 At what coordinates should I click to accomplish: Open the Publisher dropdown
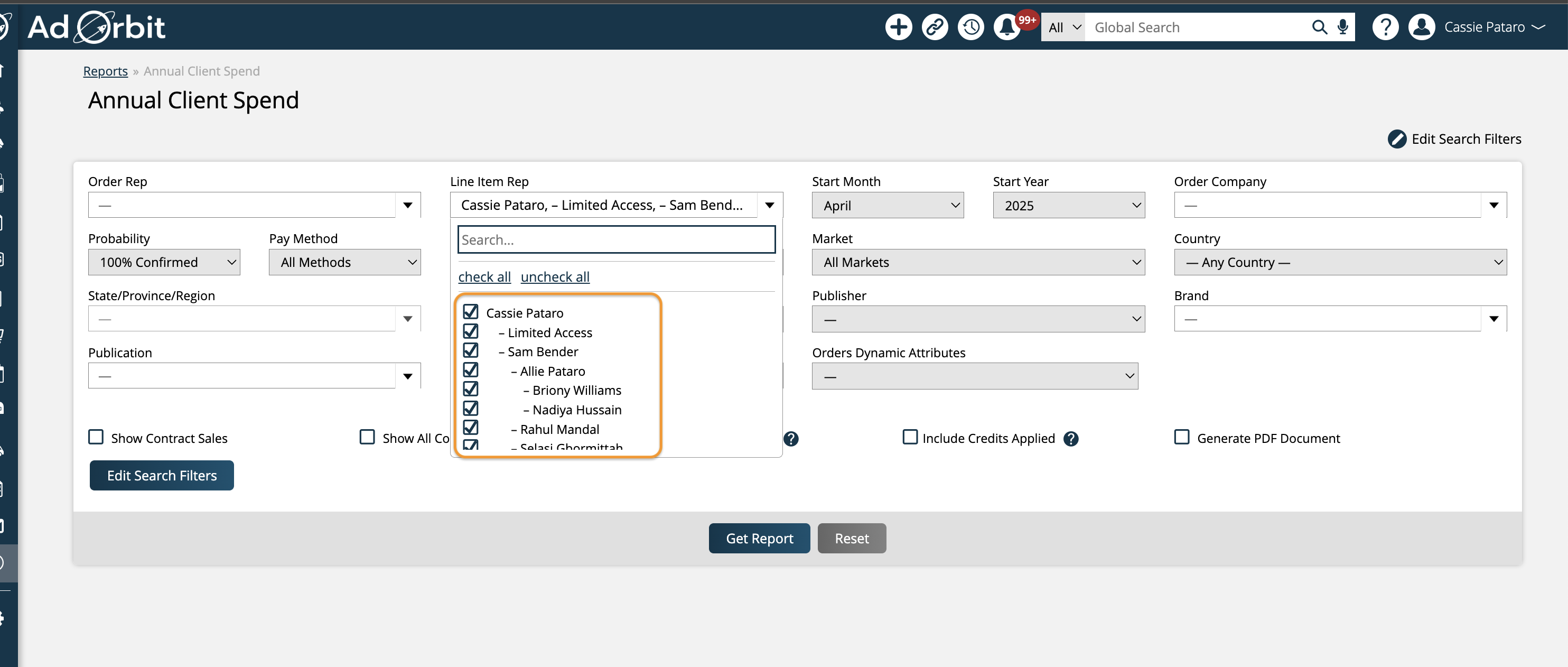click(978, 319)
